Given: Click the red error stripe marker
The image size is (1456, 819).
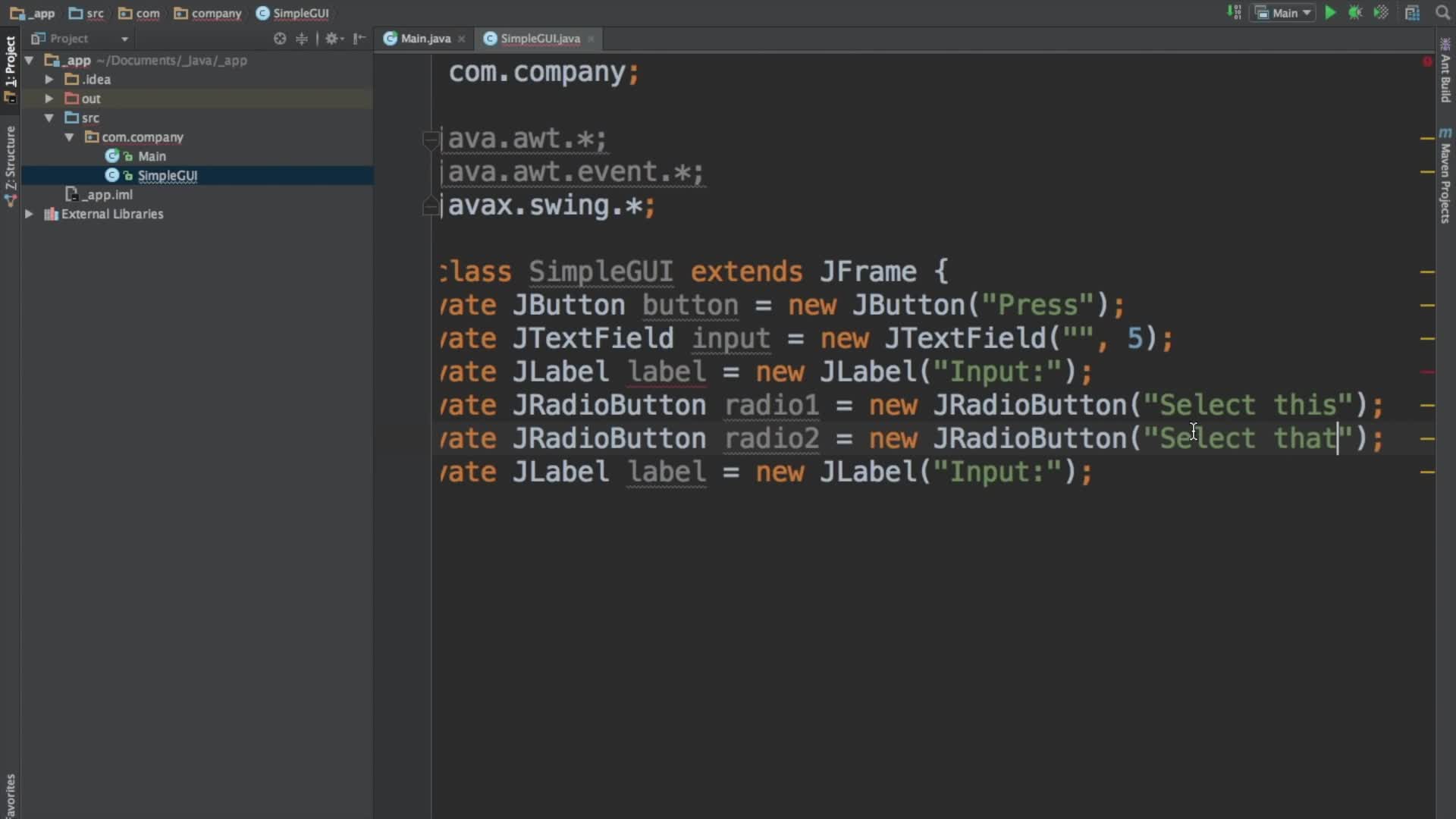Looking at the screenshot, I should point(1427,372).
